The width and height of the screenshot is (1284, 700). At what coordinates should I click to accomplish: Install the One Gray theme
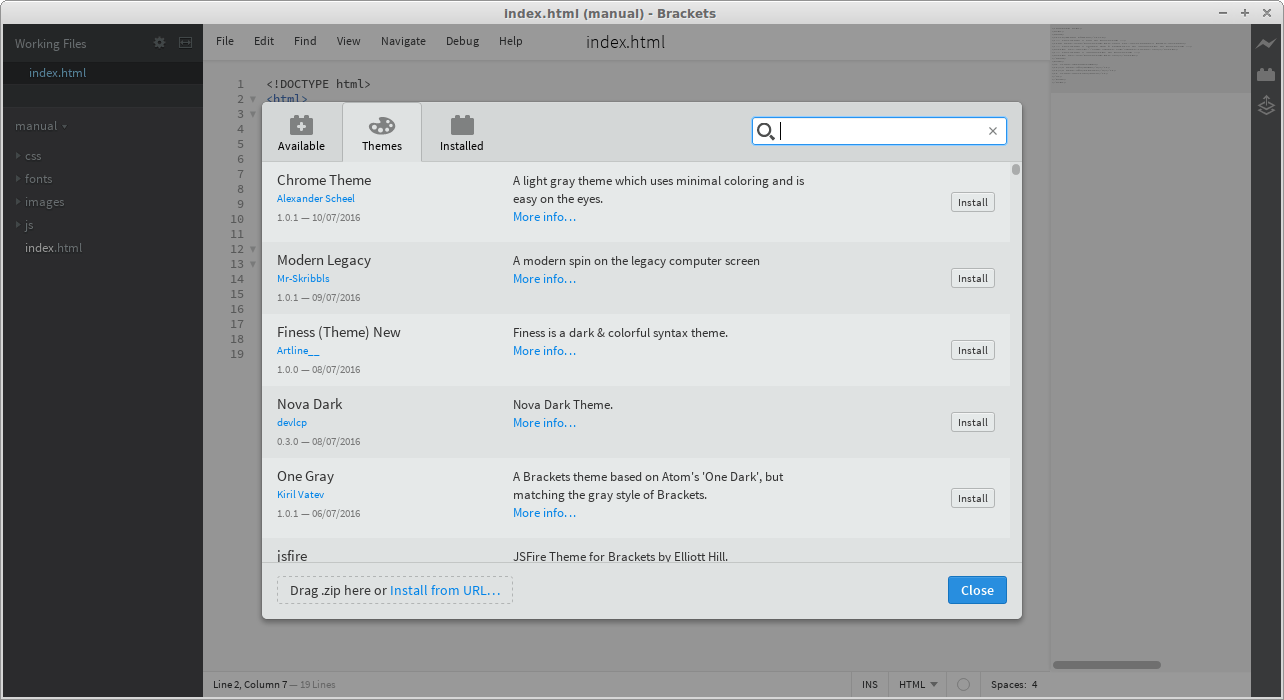pos(971,497)
